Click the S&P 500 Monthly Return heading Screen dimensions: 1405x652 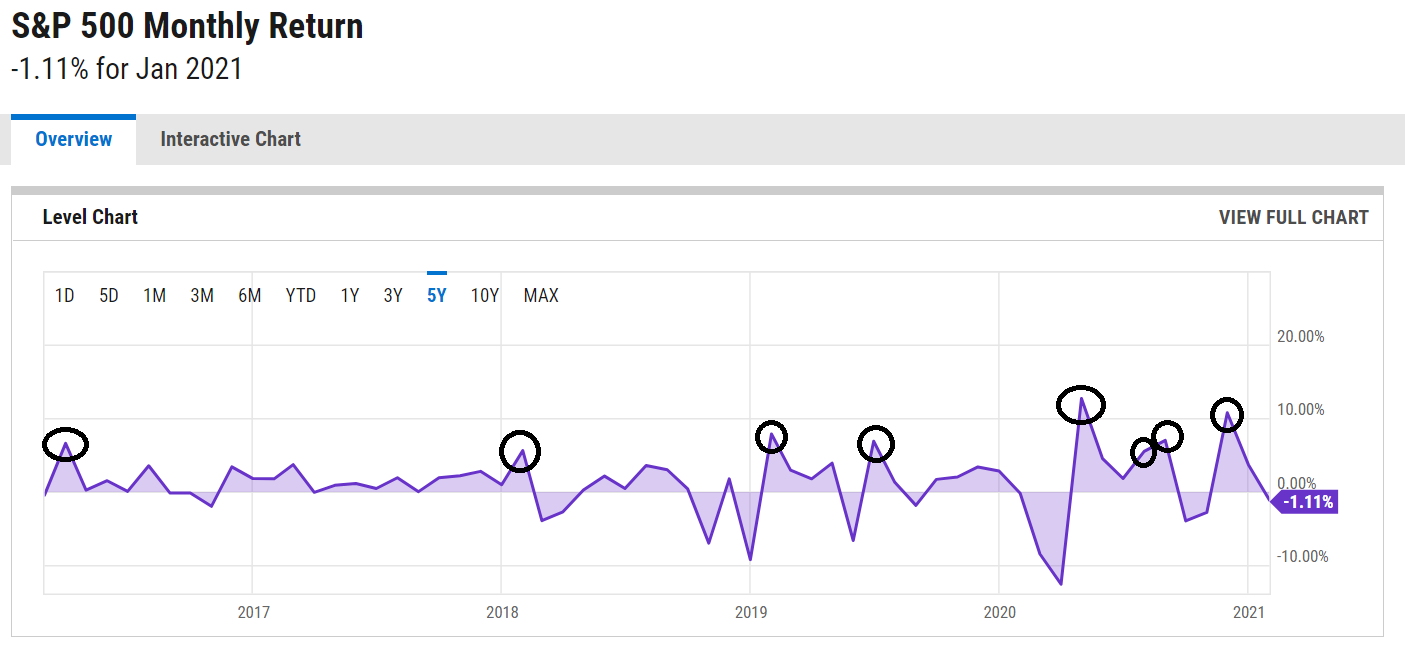click(x=187, y=27)
